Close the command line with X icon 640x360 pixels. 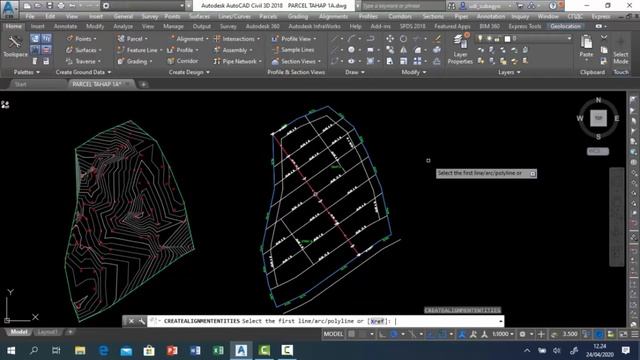[131, 321]
